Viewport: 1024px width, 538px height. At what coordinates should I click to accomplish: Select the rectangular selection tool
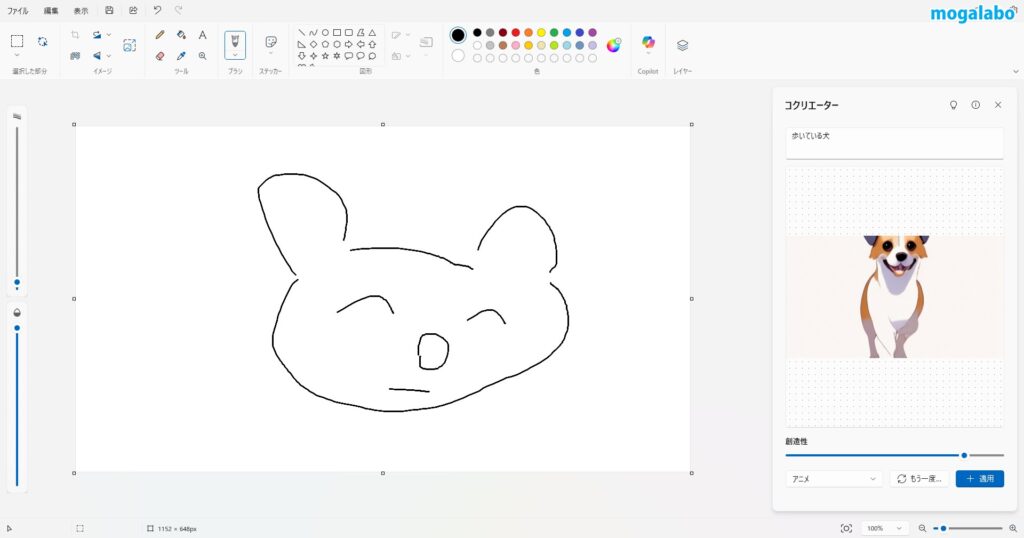(x=17, y=41)
